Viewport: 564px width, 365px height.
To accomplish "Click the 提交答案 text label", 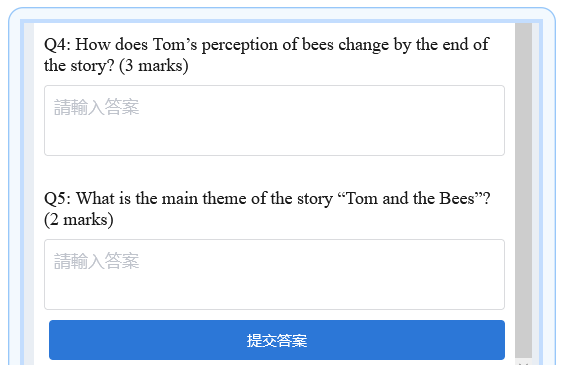I will [x=277, y=341].
